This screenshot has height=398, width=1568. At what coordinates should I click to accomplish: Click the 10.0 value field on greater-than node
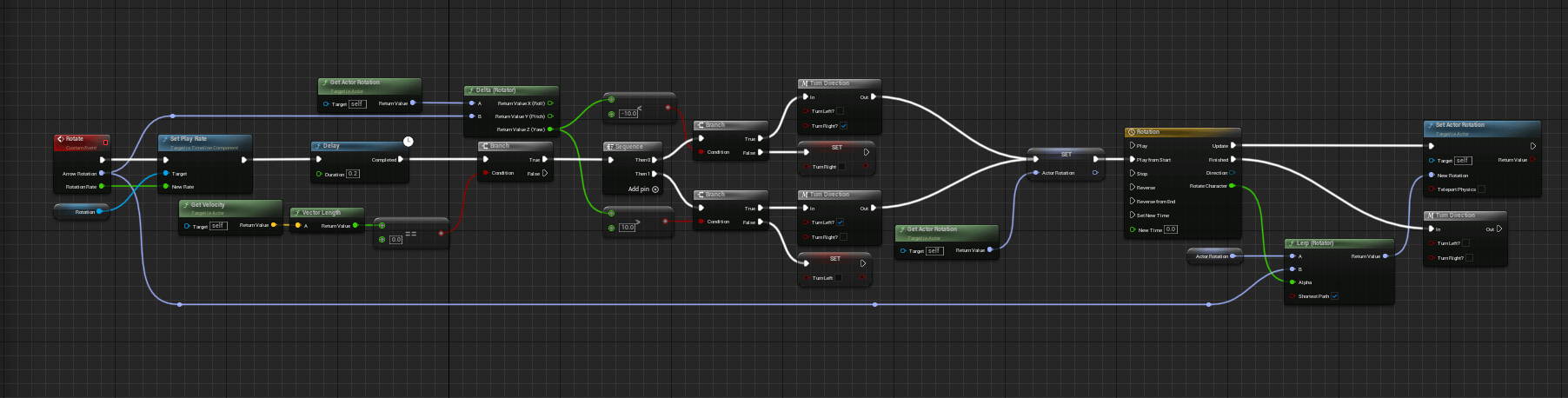point(627,228)
